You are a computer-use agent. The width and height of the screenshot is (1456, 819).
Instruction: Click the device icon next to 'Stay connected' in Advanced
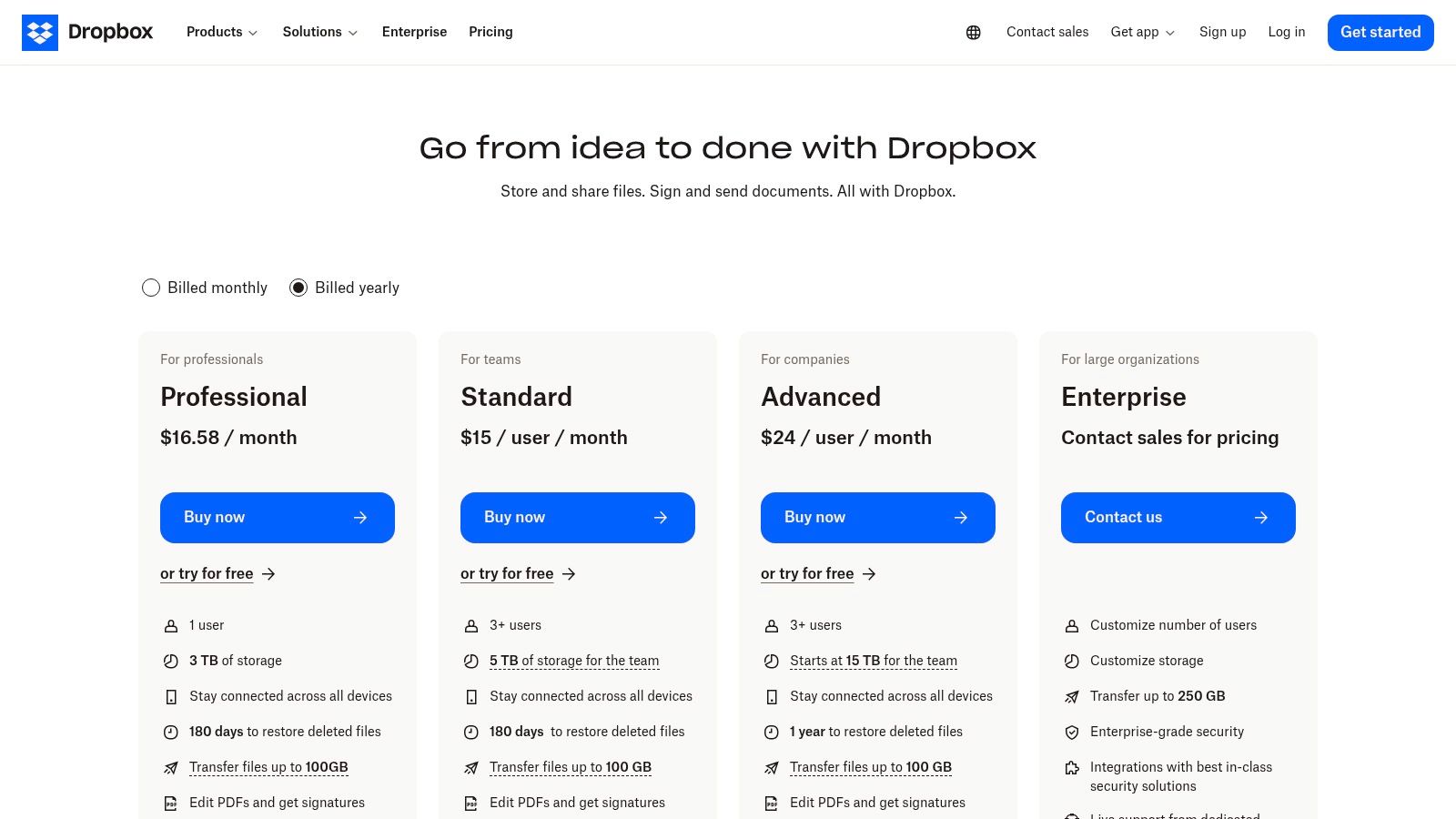click(772, 696)
